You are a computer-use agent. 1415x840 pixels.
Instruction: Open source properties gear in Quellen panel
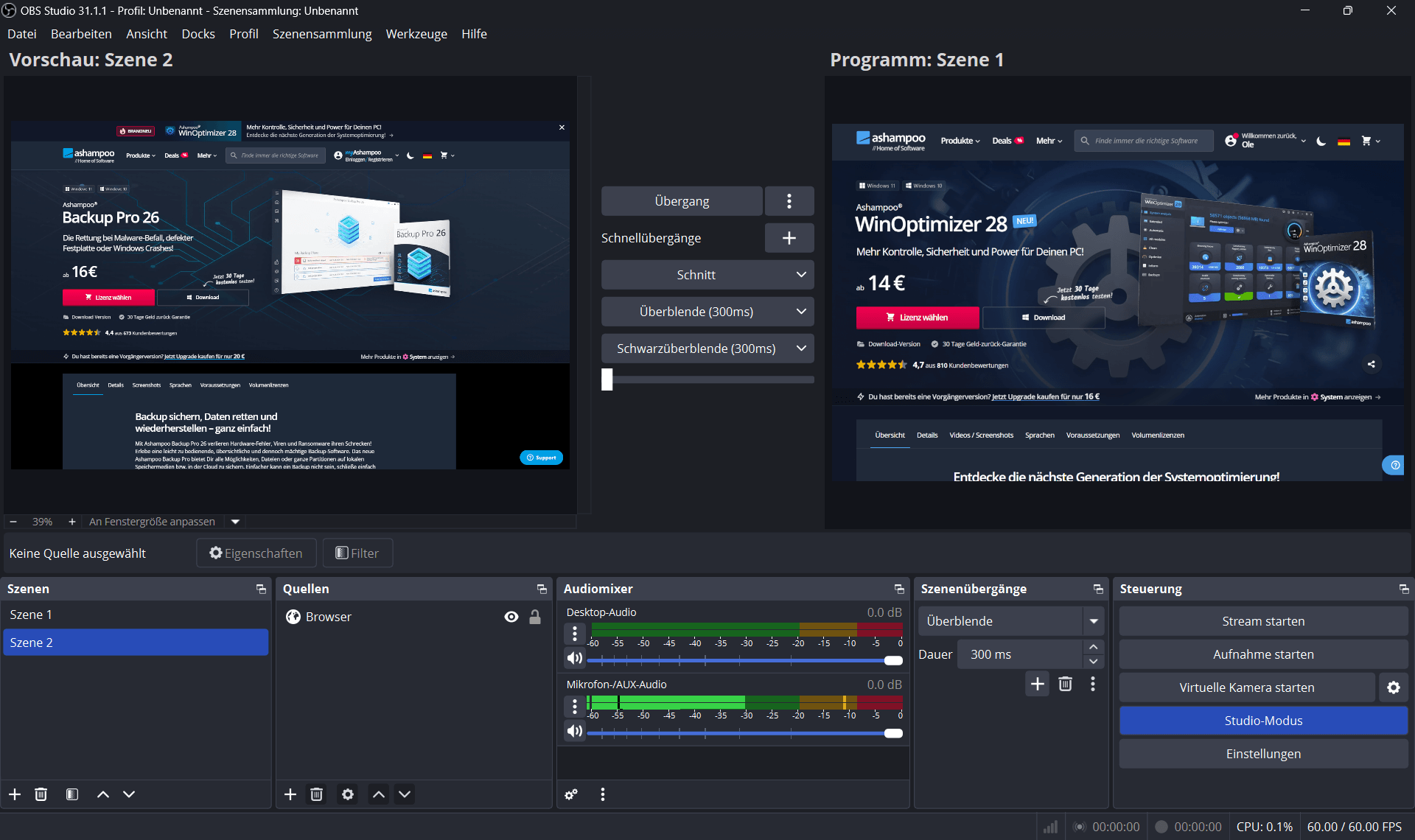pos(348,794)
